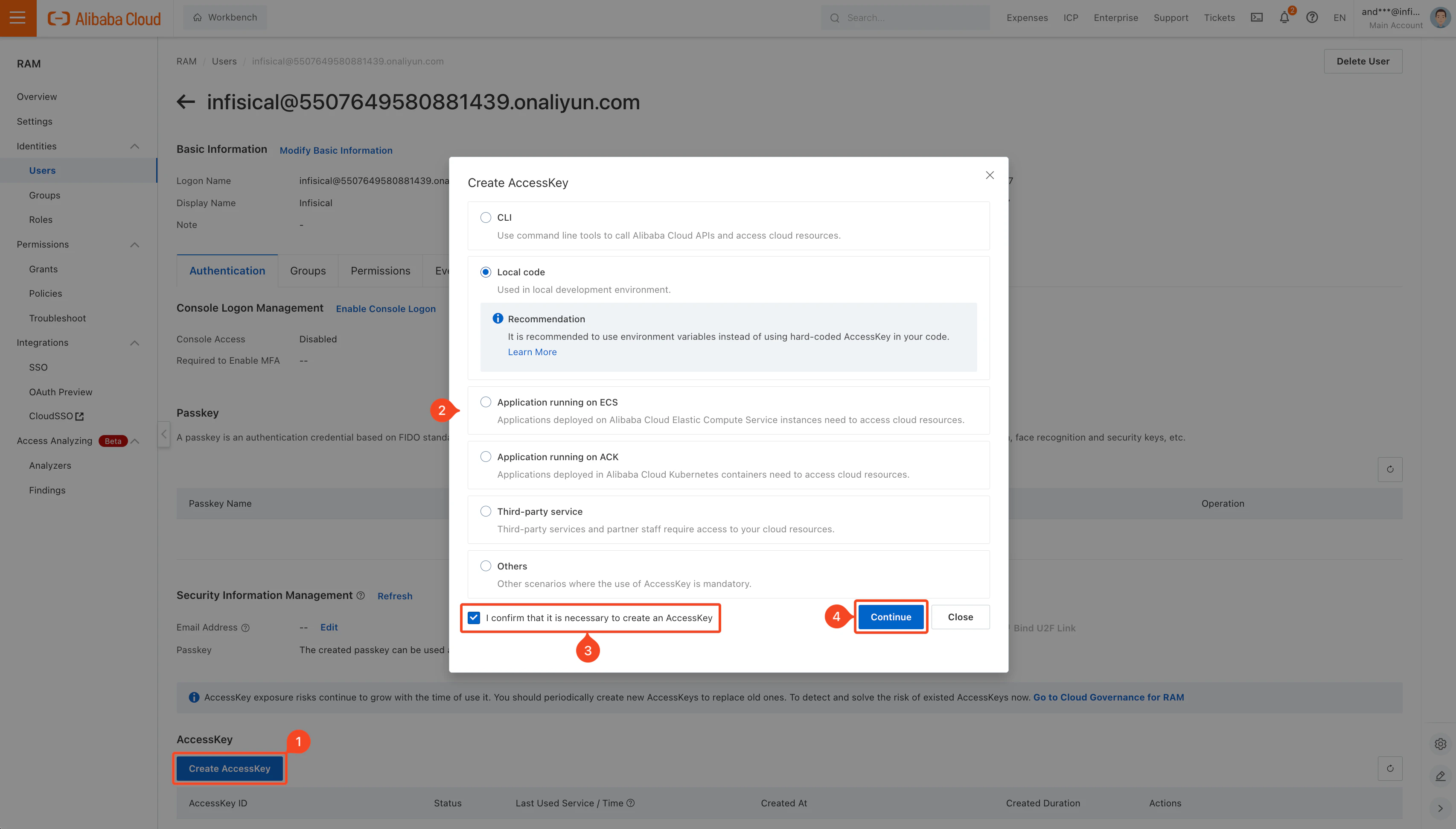Toggle the AccessKey confirmation checkbox
Screen dimensions: 1456x829
coord(473,618)
